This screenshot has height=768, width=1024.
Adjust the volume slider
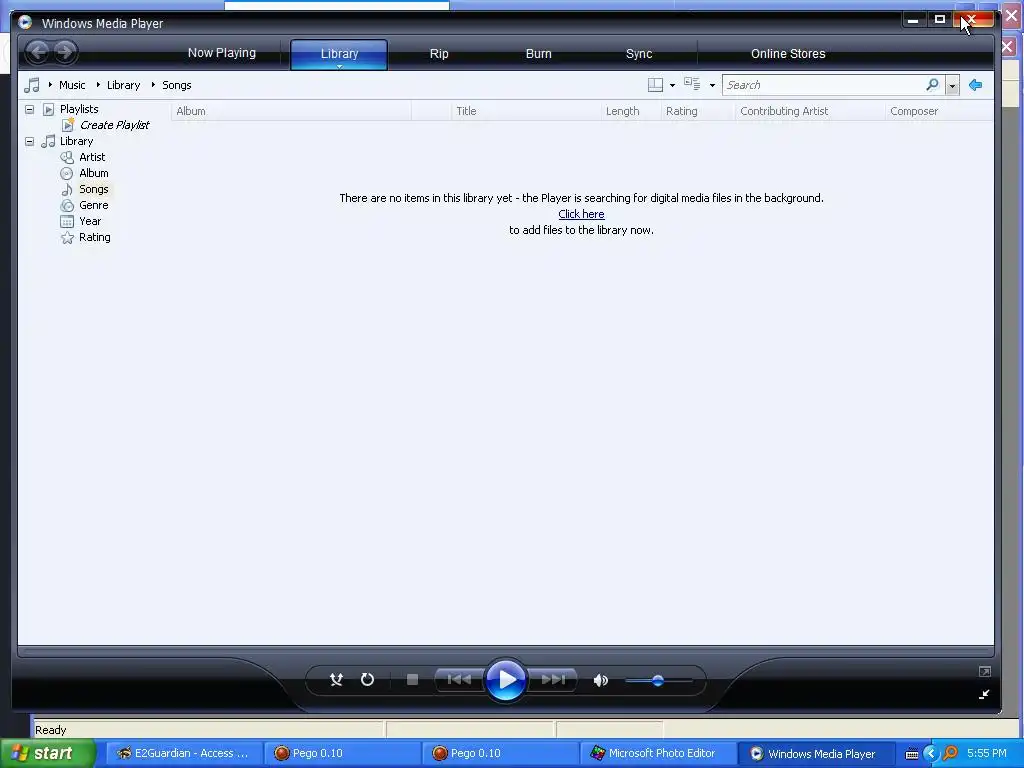(658, 680)
